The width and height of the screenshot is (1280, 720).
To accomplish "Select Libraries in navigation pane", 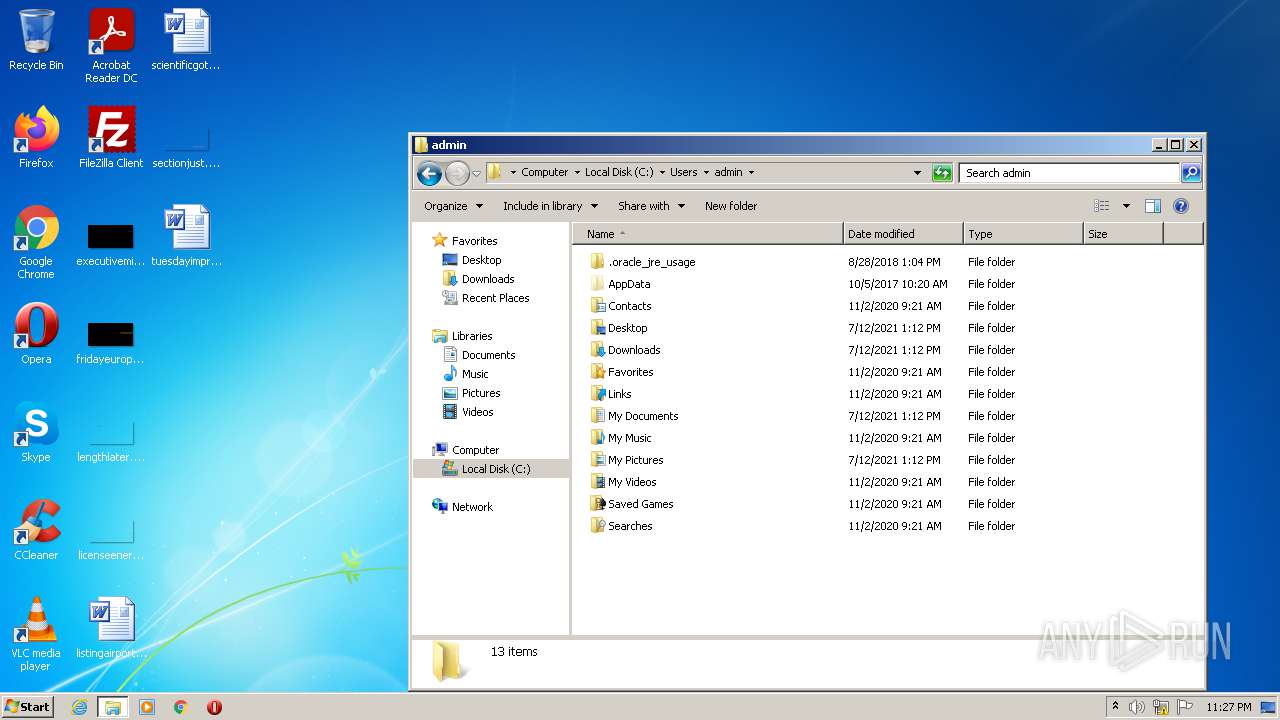I will tap(463, 336).
